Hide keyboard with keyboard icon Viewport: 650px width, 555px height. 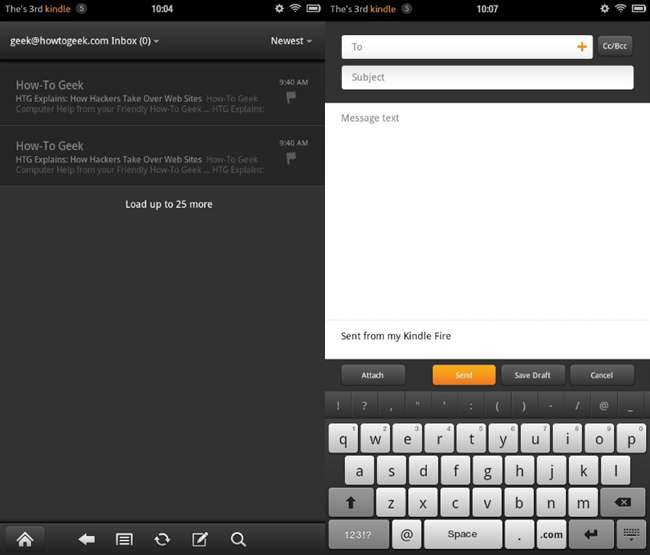pyautogui.click(x=631, y=534)
